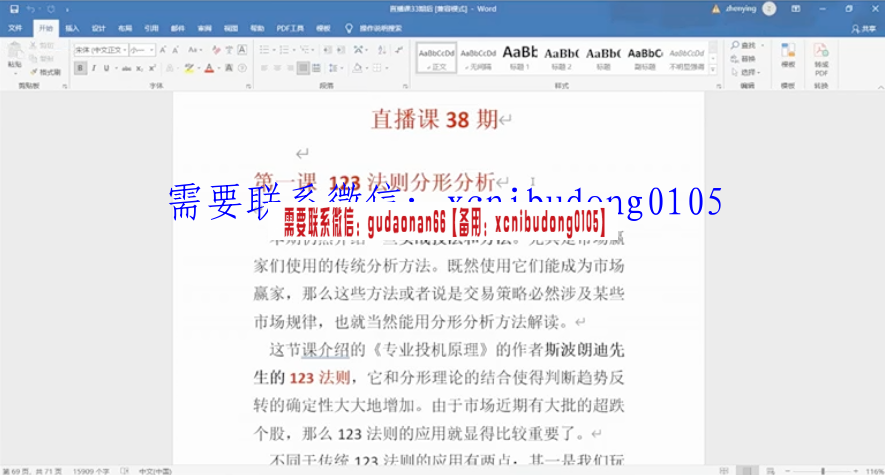Clear all formatting eraser icon
This screenshot has height=475, width=885.
coord(216,50)
